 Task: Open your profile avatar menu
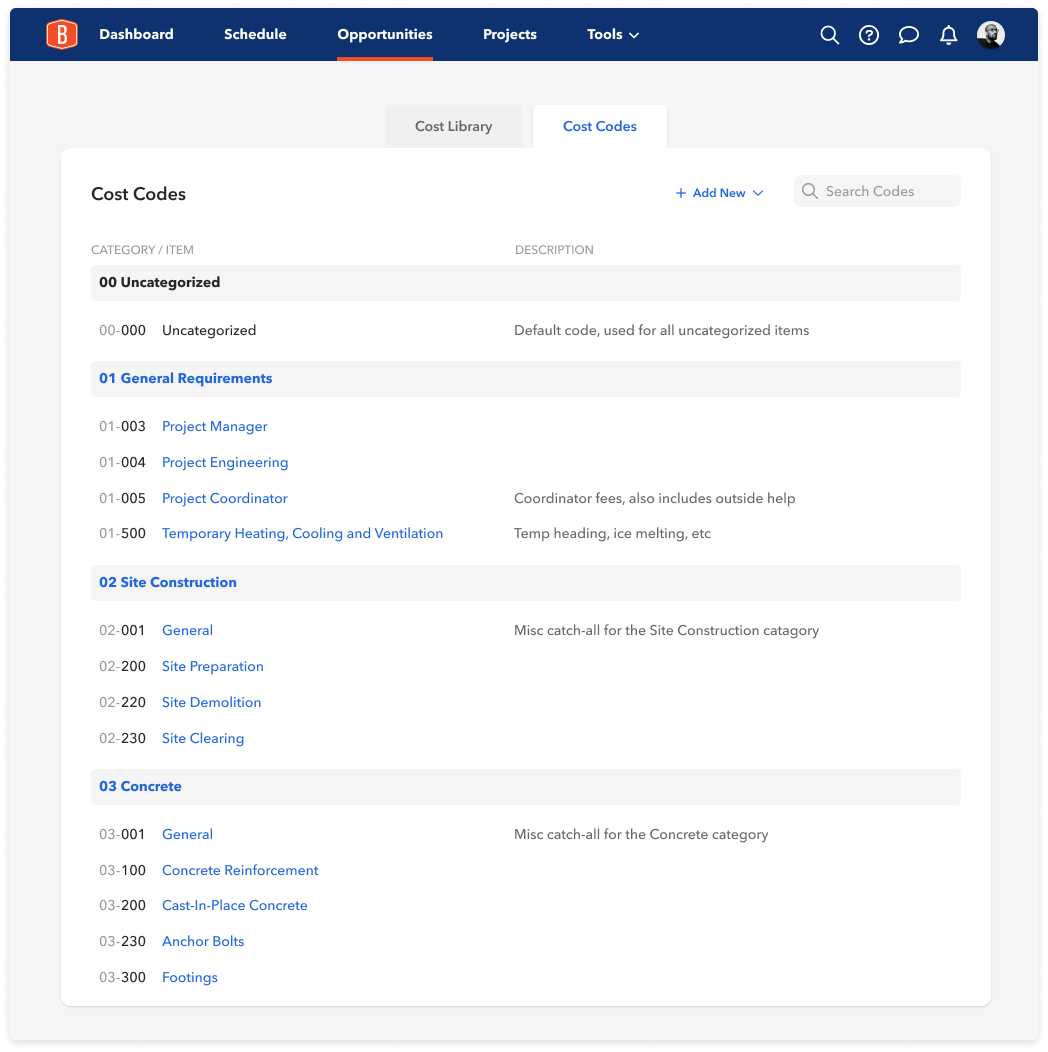990,34
